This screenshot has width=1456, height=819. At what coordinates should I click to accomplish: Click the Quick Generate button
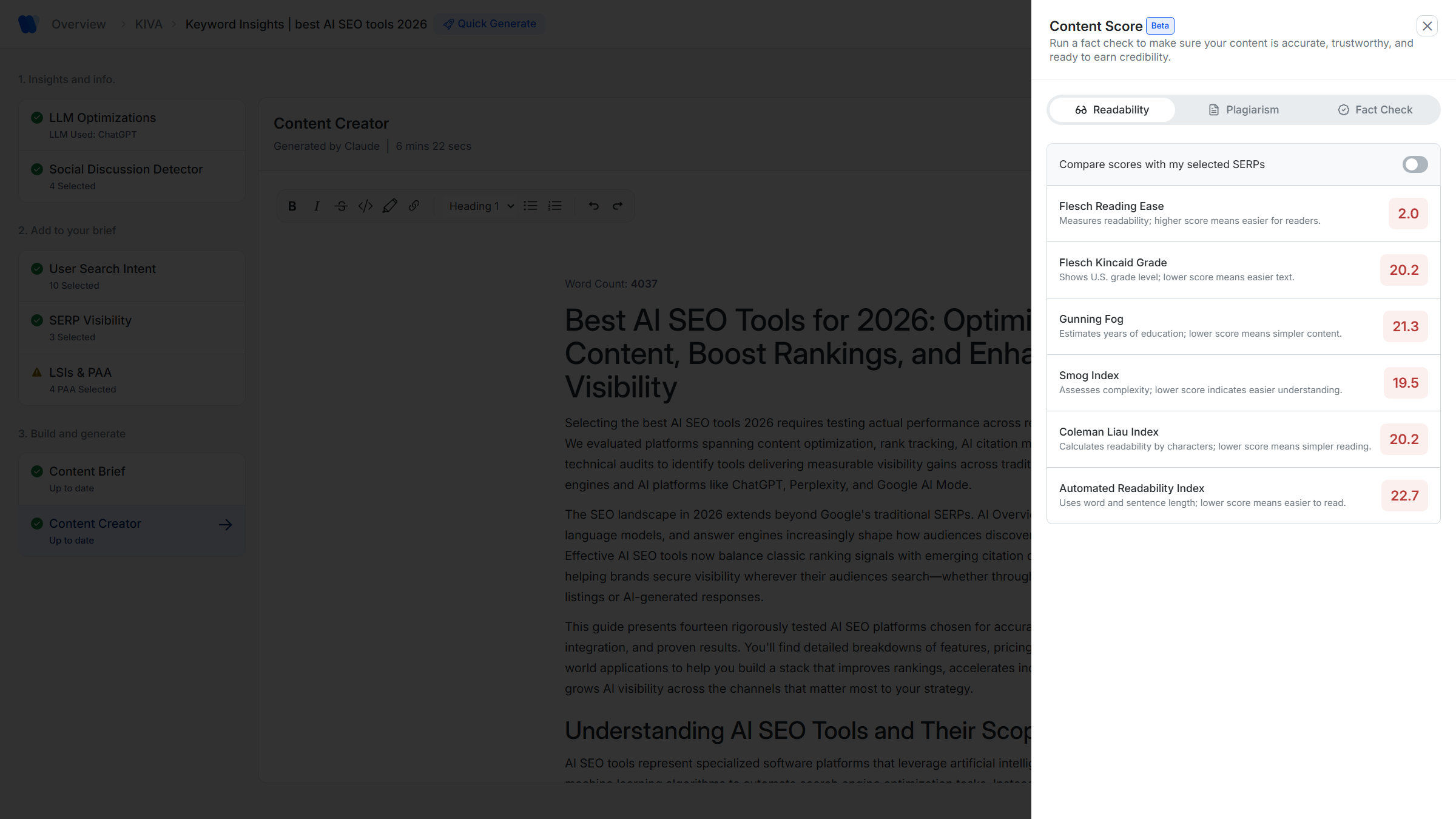[490, 24]
